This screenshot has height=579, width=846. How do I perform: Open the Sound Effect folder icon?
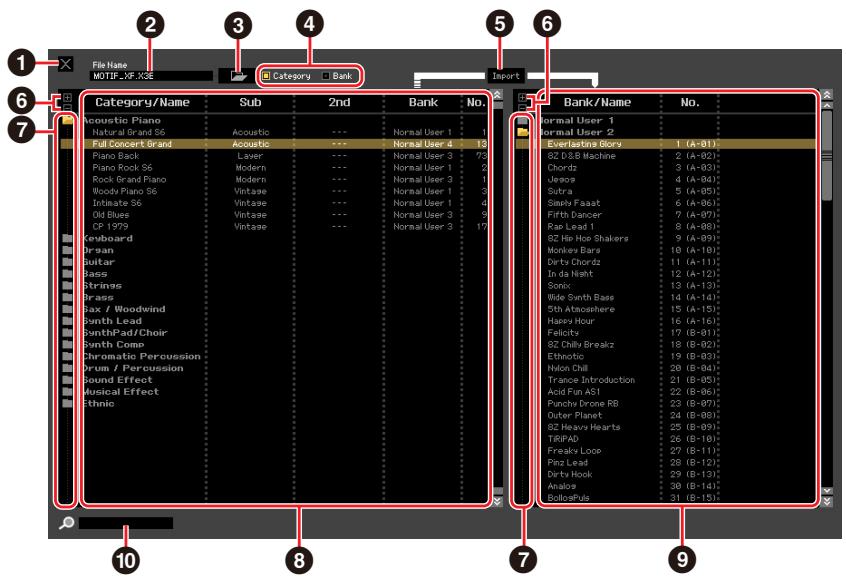click(x=67, y=380)
